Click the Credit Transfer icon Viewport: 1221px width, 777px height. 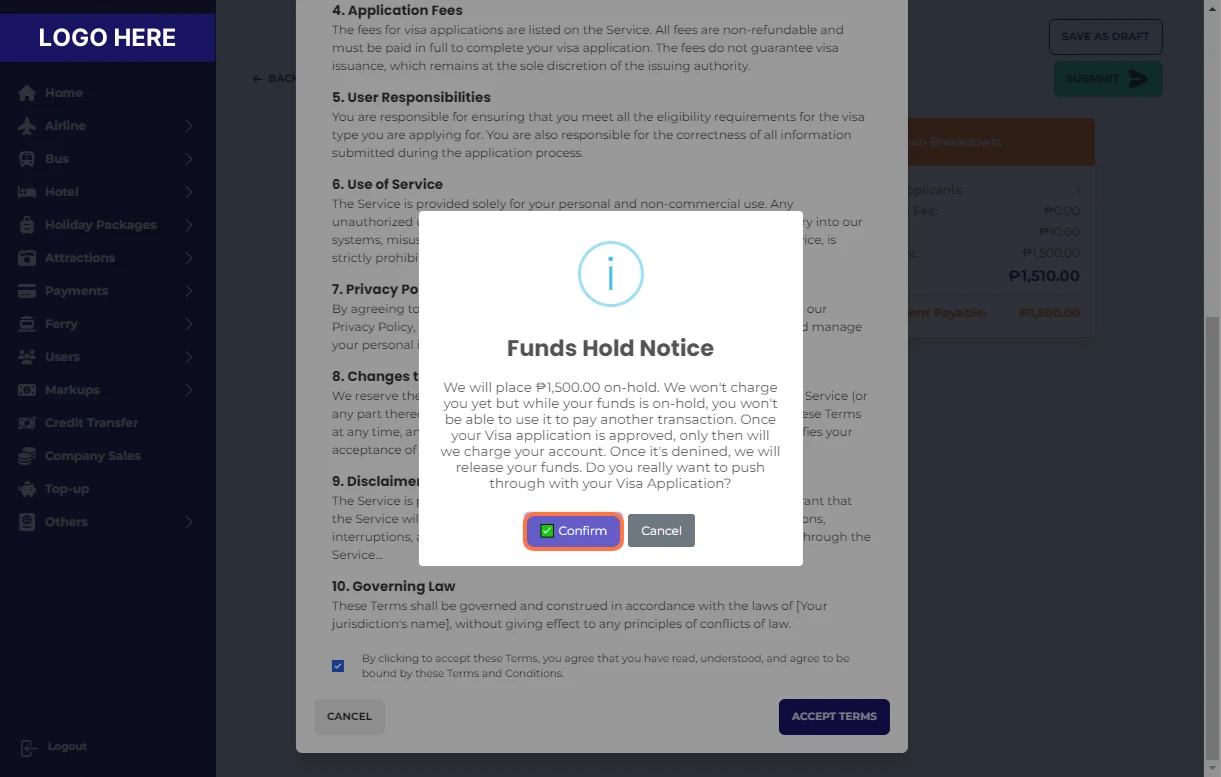[27, 423]
